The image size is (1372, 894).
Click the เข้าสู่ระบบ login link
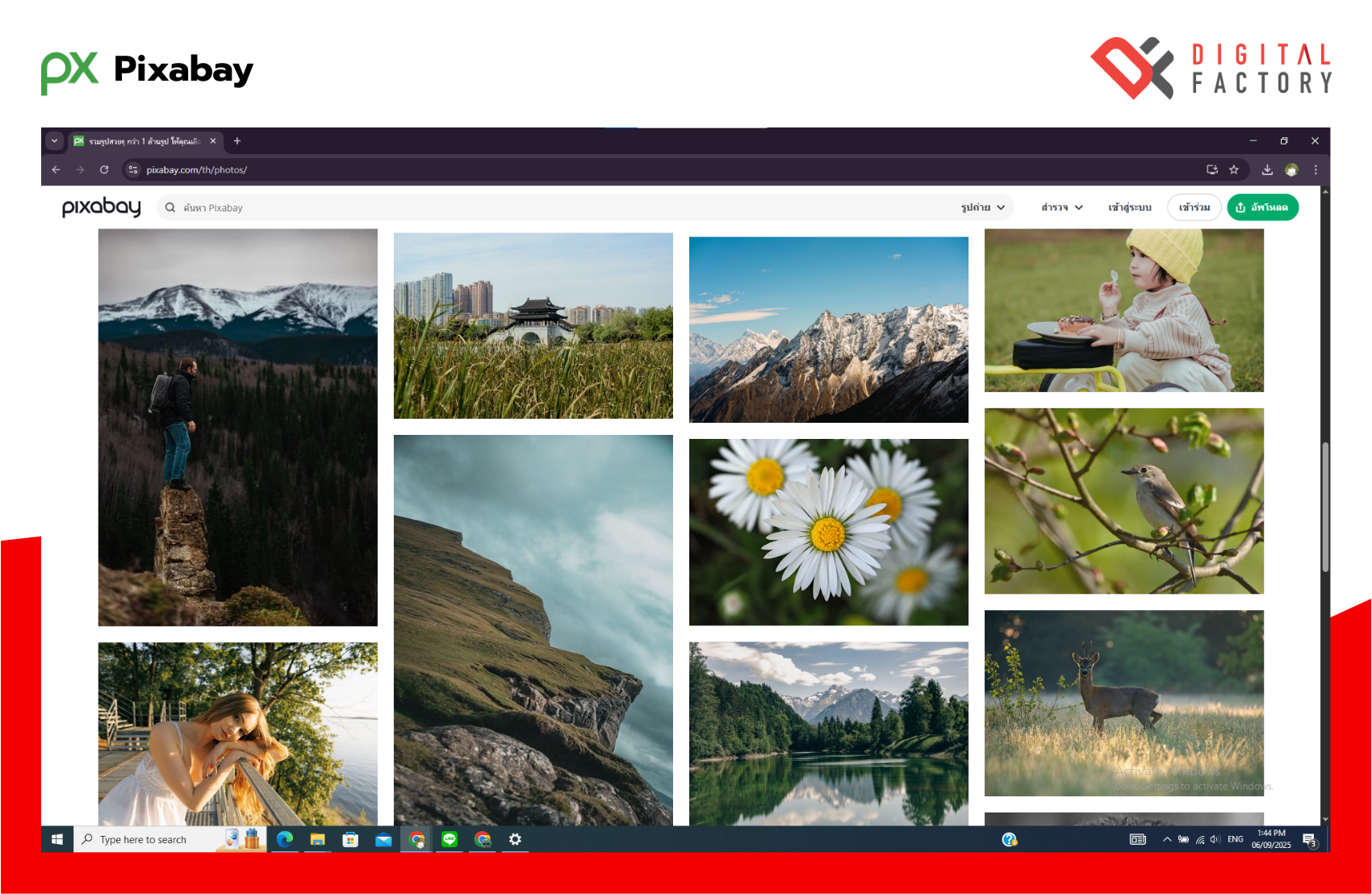point(1130,207)
